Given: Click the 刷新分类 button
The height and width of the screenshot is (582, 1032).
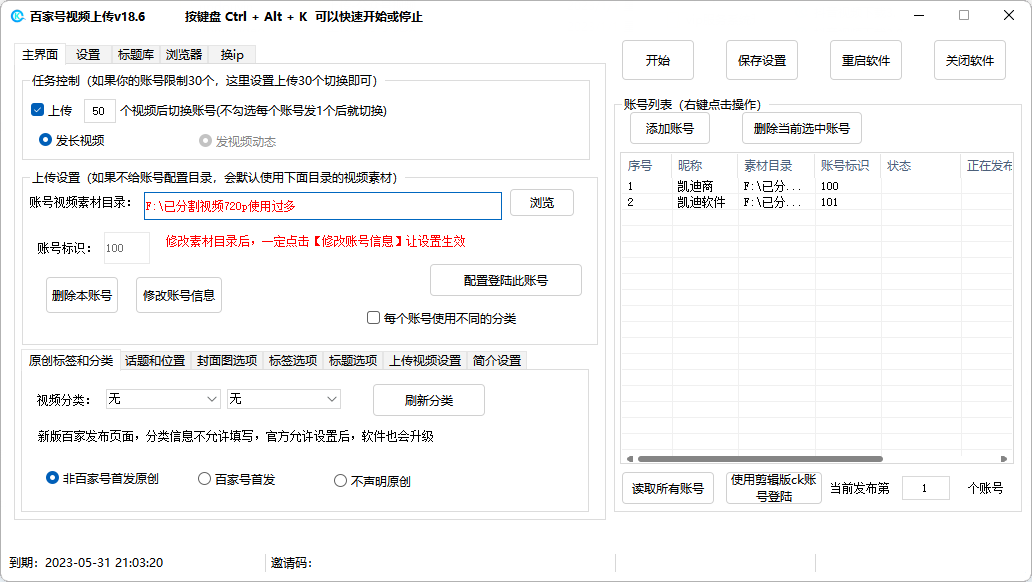Looking at the screenshot, I should click(x=429, y=400).
